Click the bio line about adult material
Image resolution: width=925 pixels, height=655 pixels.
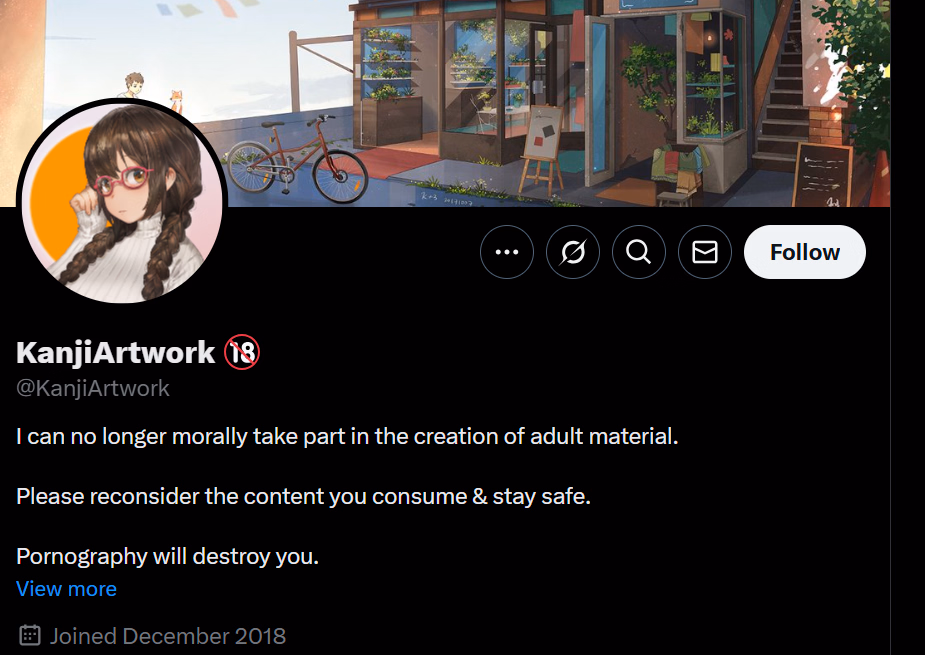[x=347, y=437]
